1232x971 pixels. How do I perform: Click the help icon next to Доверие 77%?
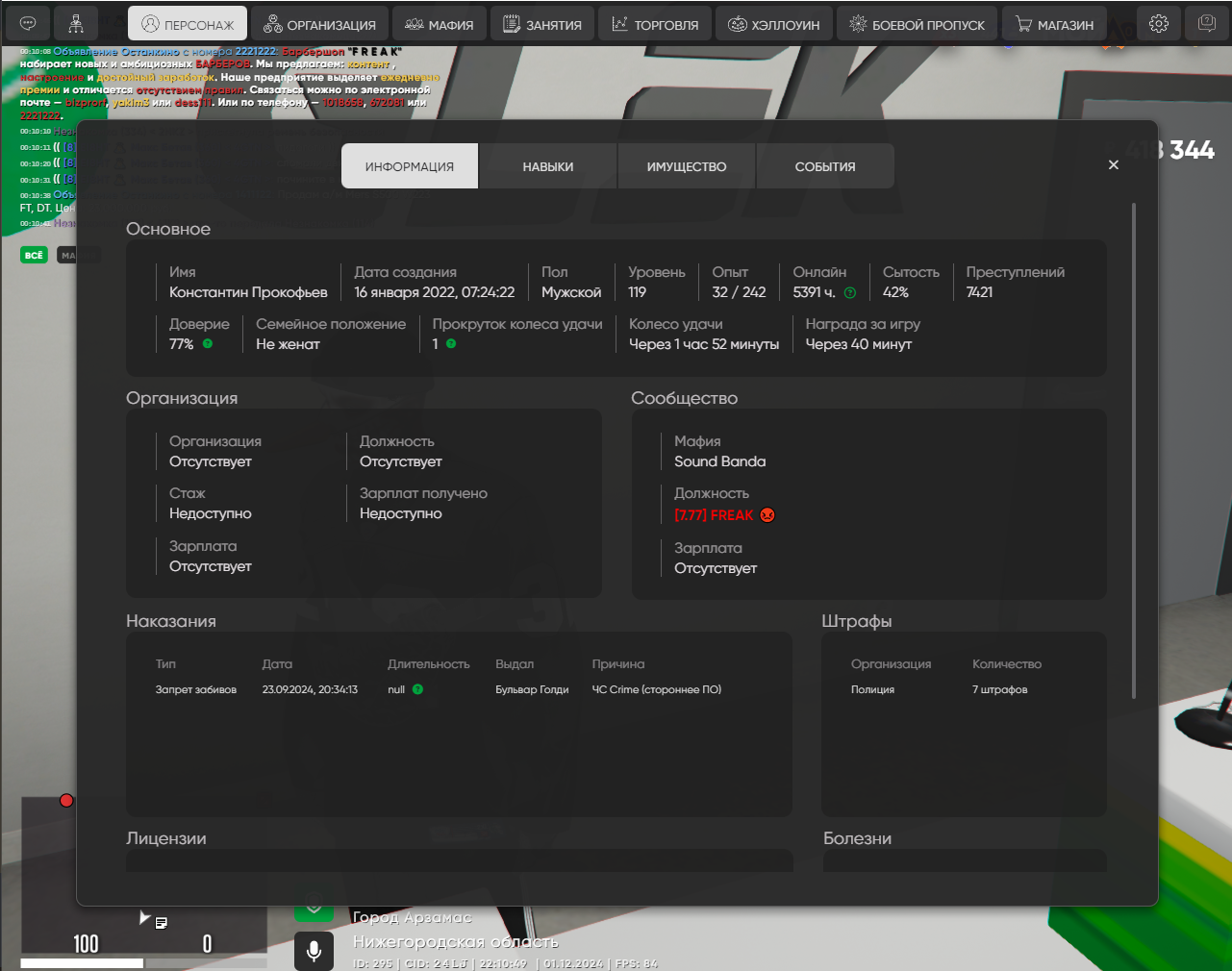click(208, 343)
